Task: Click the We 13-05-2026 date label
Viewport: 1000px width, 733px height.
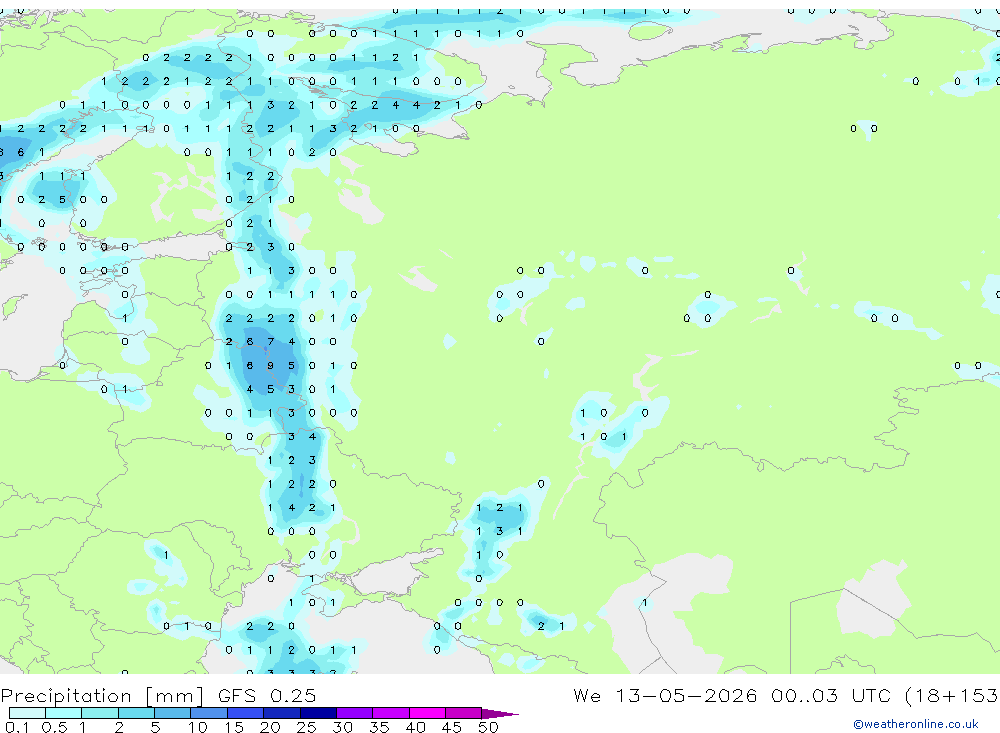Action: 665,695
